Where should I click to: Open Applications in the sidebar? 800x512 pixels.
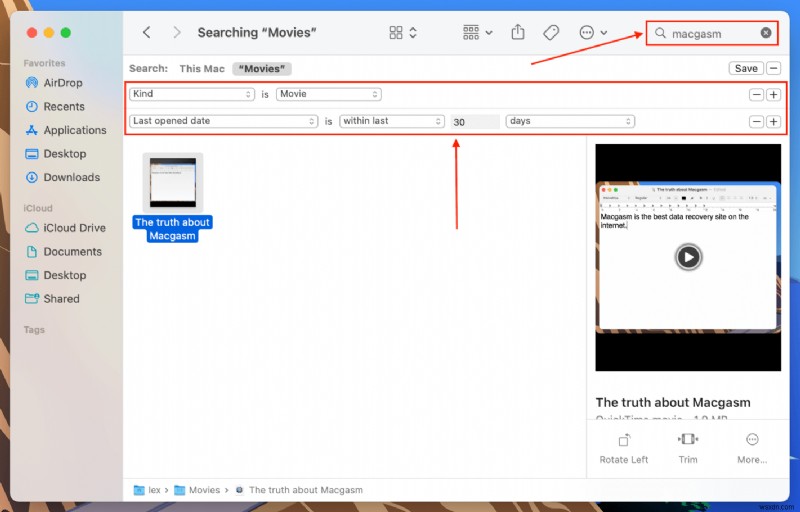(x=66, y=130)
